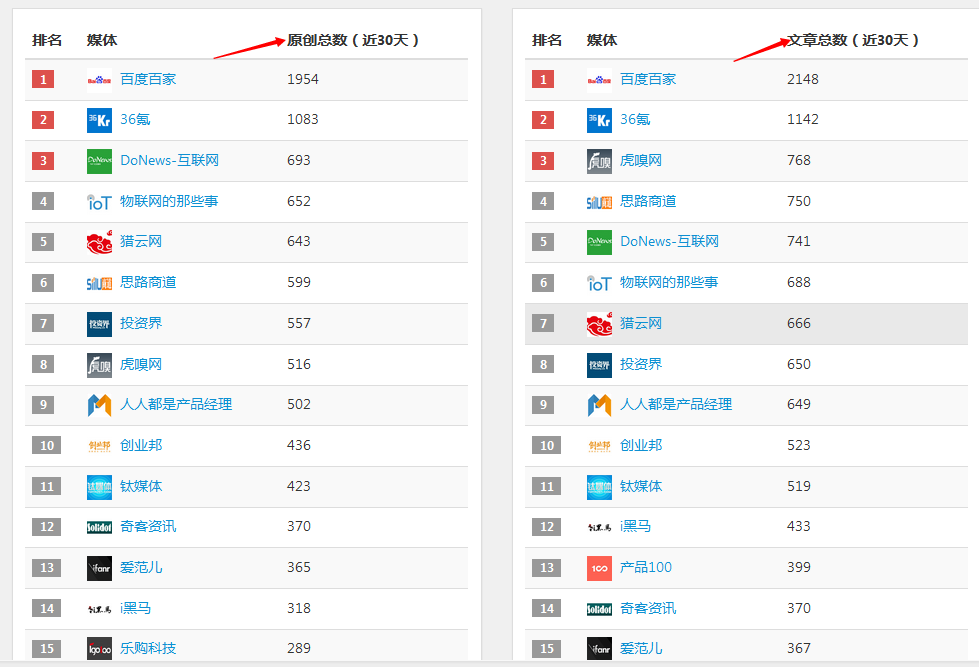Click the 产品100 red logo

[599, 568]
